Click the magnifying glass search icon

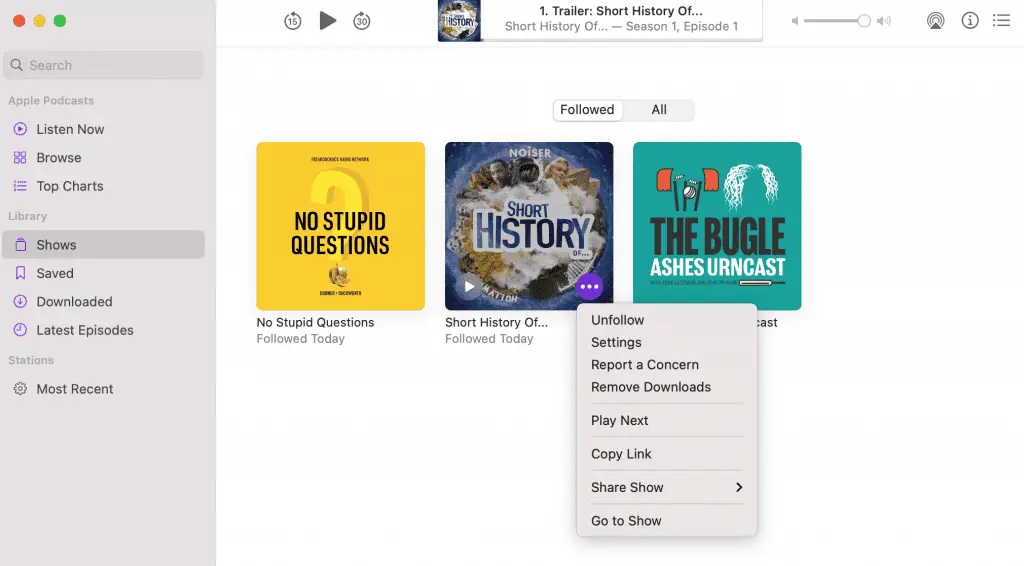point(17,65)
